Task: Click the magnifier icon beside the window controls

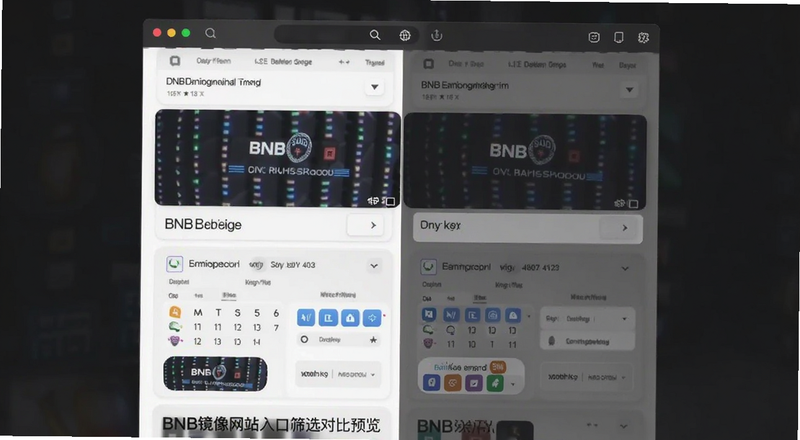Action: click(x=210, y=33)
